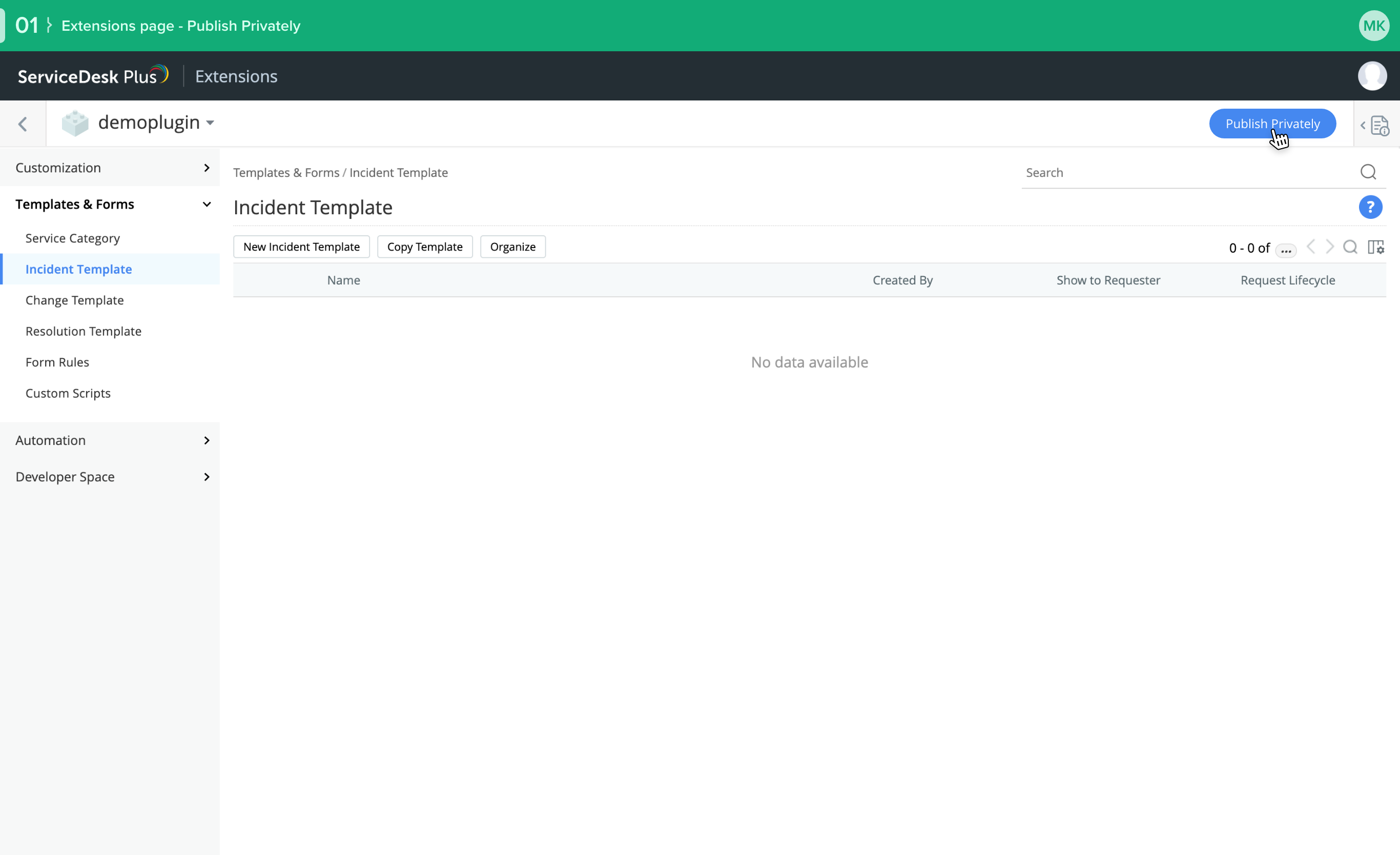Viewport: 1400px width, 855px height.
Task: Go to next page of list
Action: pos(1330,247)
